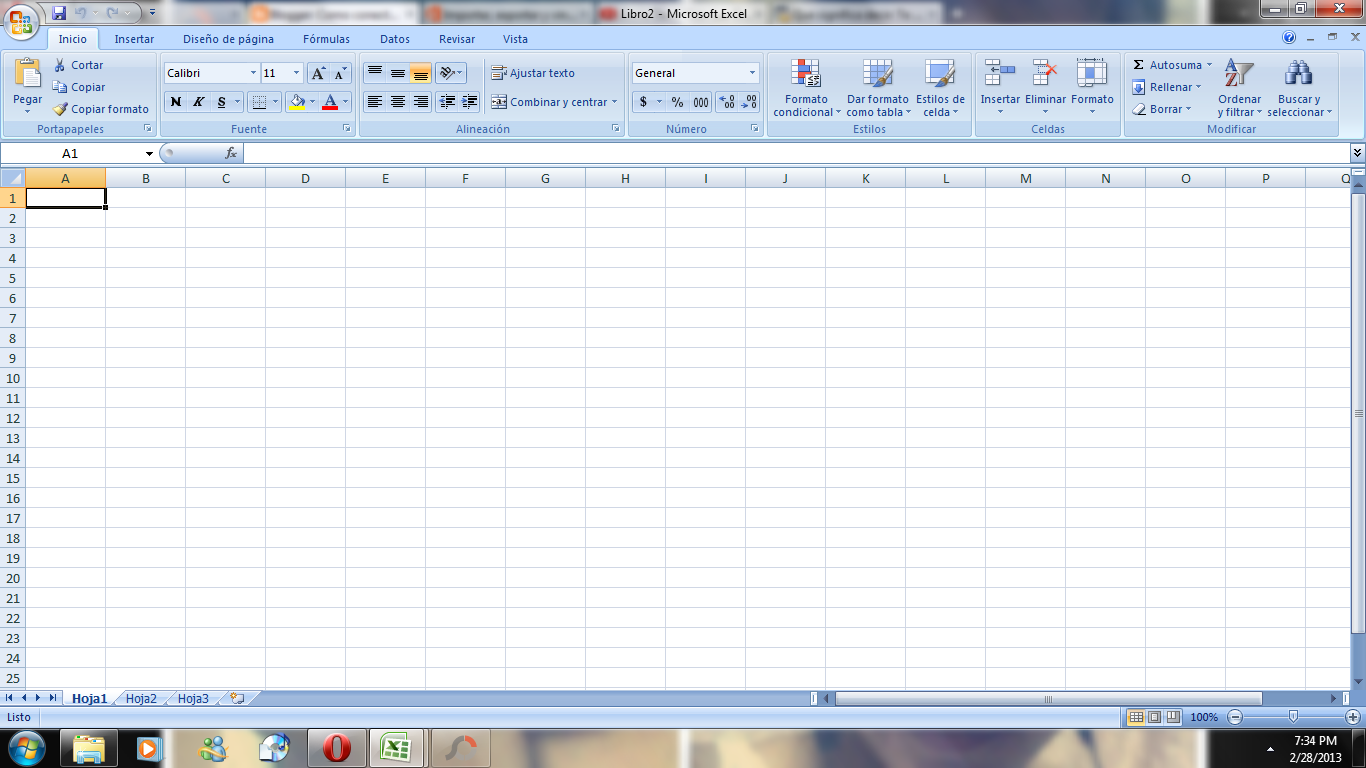
Task: Increase decimal places
Action: 727,102
